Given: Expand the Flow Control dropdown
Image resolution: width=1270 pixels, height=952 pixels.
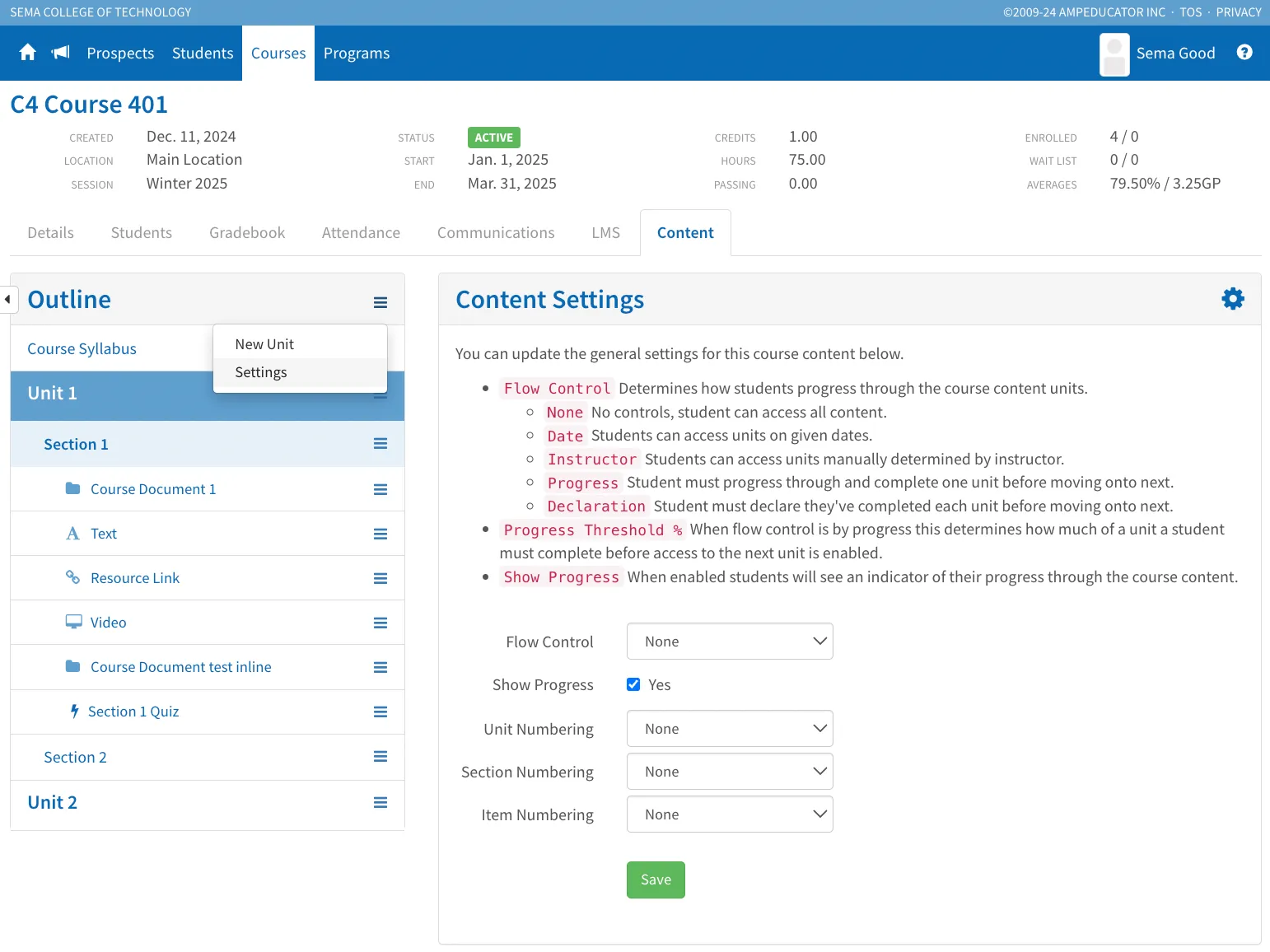Looking at the screenshot, I should [730, 642].
